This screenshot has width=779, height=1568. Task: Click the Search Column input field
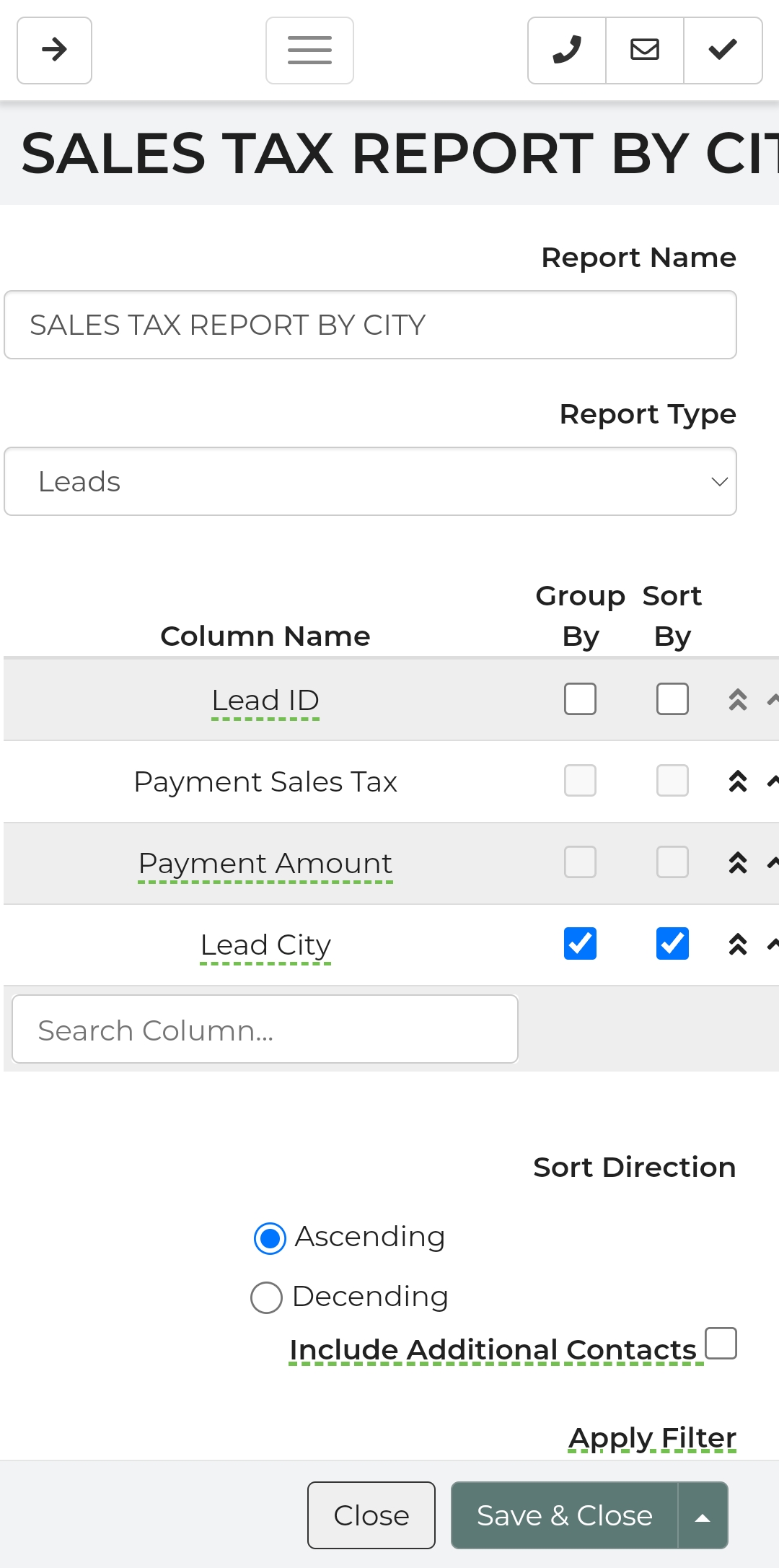[x=265, y=1029]
